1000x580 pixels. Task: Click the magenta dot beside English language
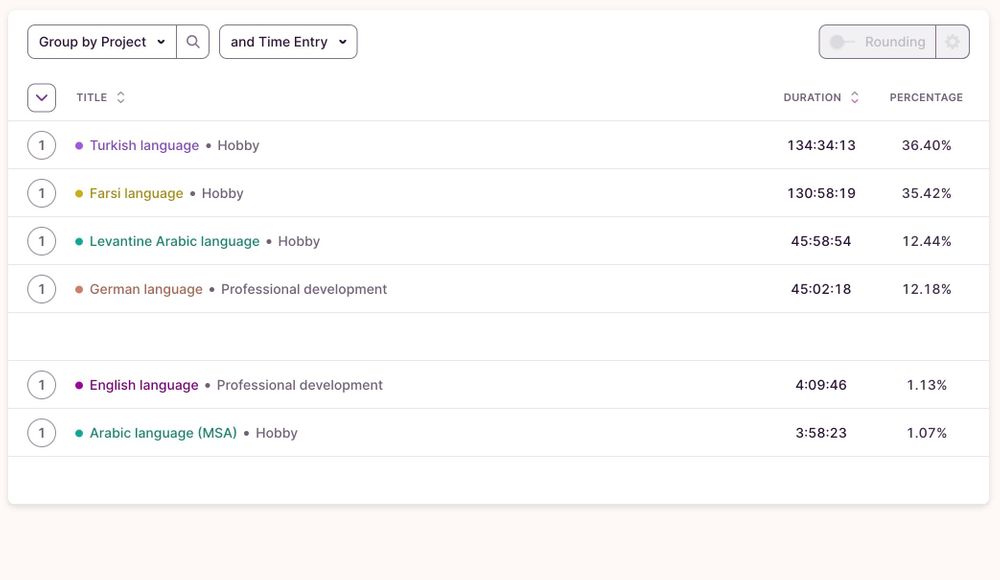coord(79,385)
